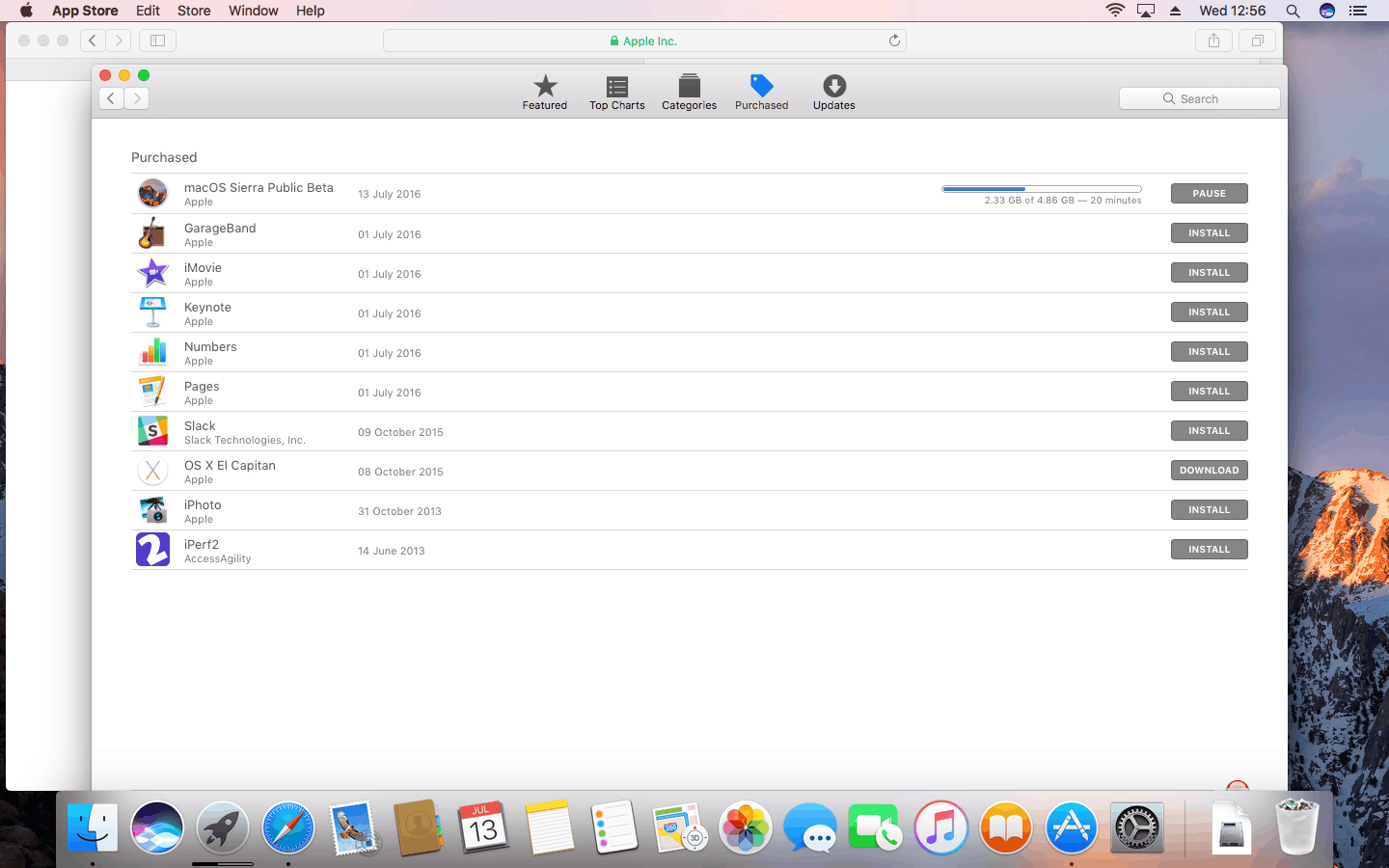Show all tabs in the Safari window
The image size is (1389, 868).
1257,41
